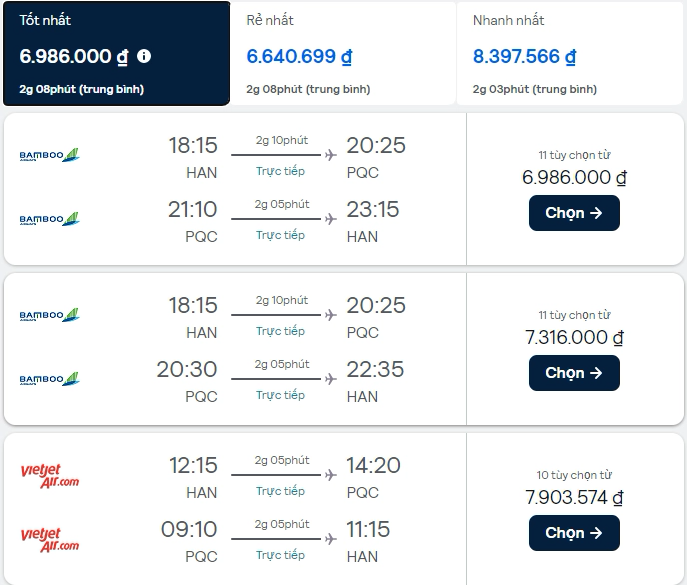The width and height of the screenshot is (687, 585).
Task: Select the Tốt nhất sorting tab
Action: [x=117, y=53]
